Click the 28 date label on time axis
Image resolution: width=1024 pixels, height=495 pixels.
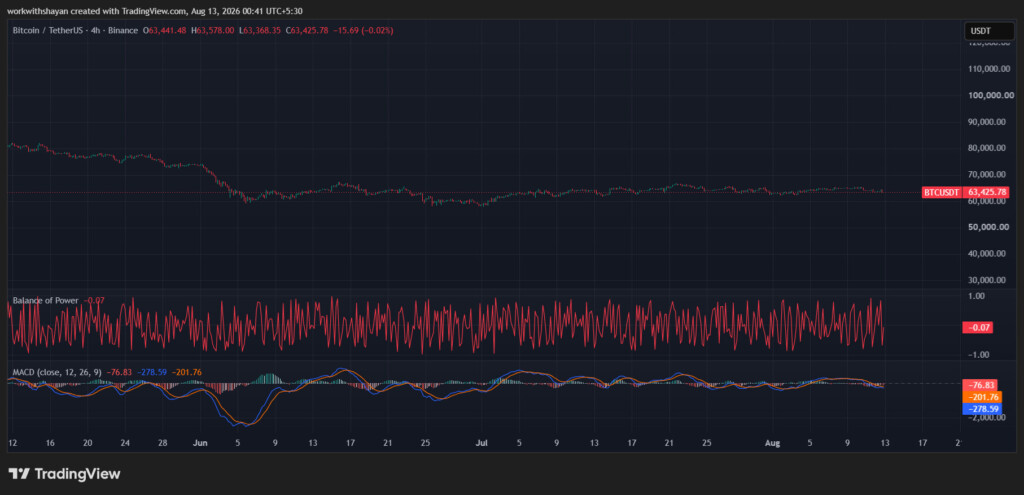point(163,443)
